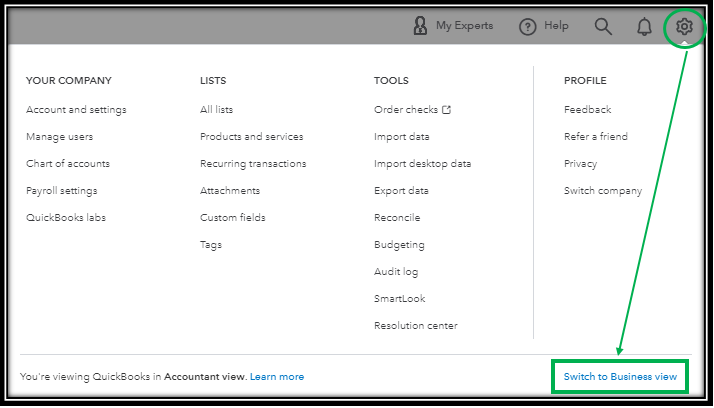The height and width of the screenshot is (408, 714).
Task: View the Audit log
Action: pos(396,272)
